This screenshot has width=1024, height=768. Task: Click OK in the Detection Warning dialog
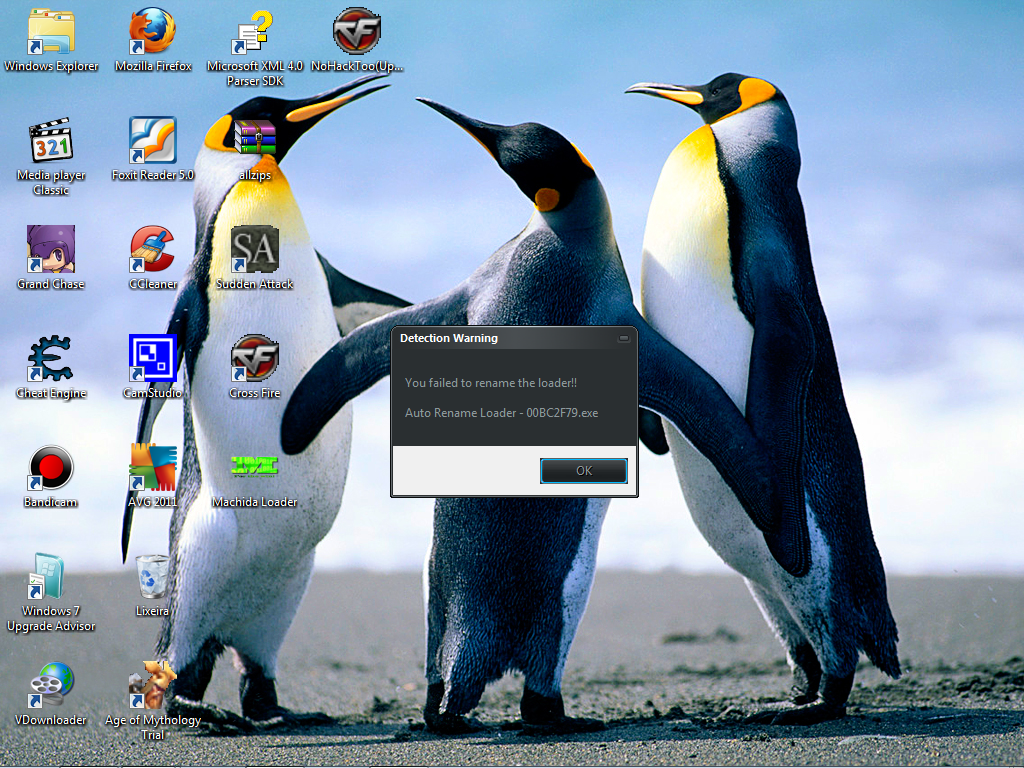pyautogui.click(x=583, y=471)
